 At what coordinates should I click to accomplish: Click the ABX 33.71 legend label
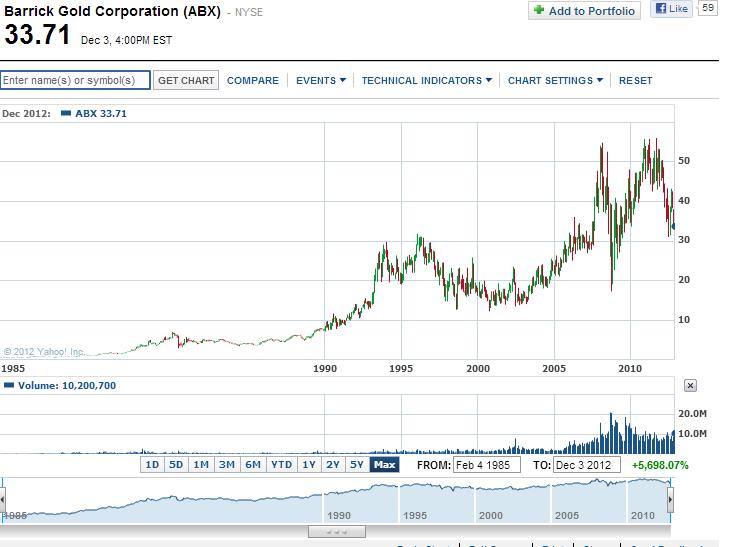tap(101, 114)
